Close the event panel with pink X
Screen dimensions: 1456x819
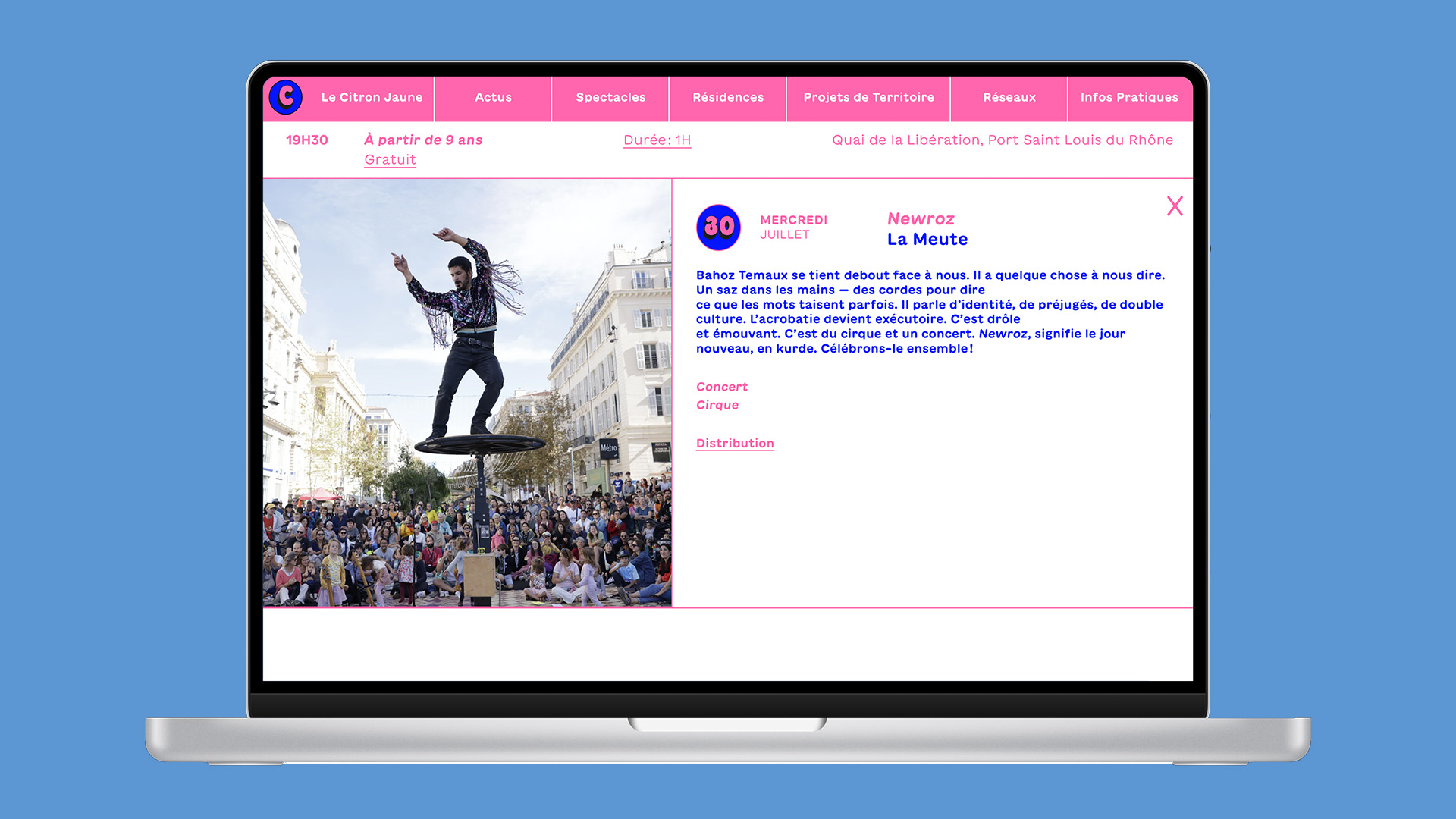pyautogui.click(x=1175, y=206)
